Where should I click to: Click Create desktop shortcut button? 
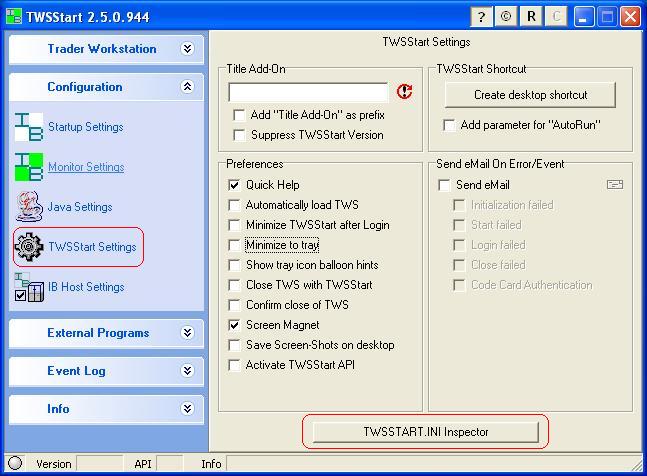point(530,95)
